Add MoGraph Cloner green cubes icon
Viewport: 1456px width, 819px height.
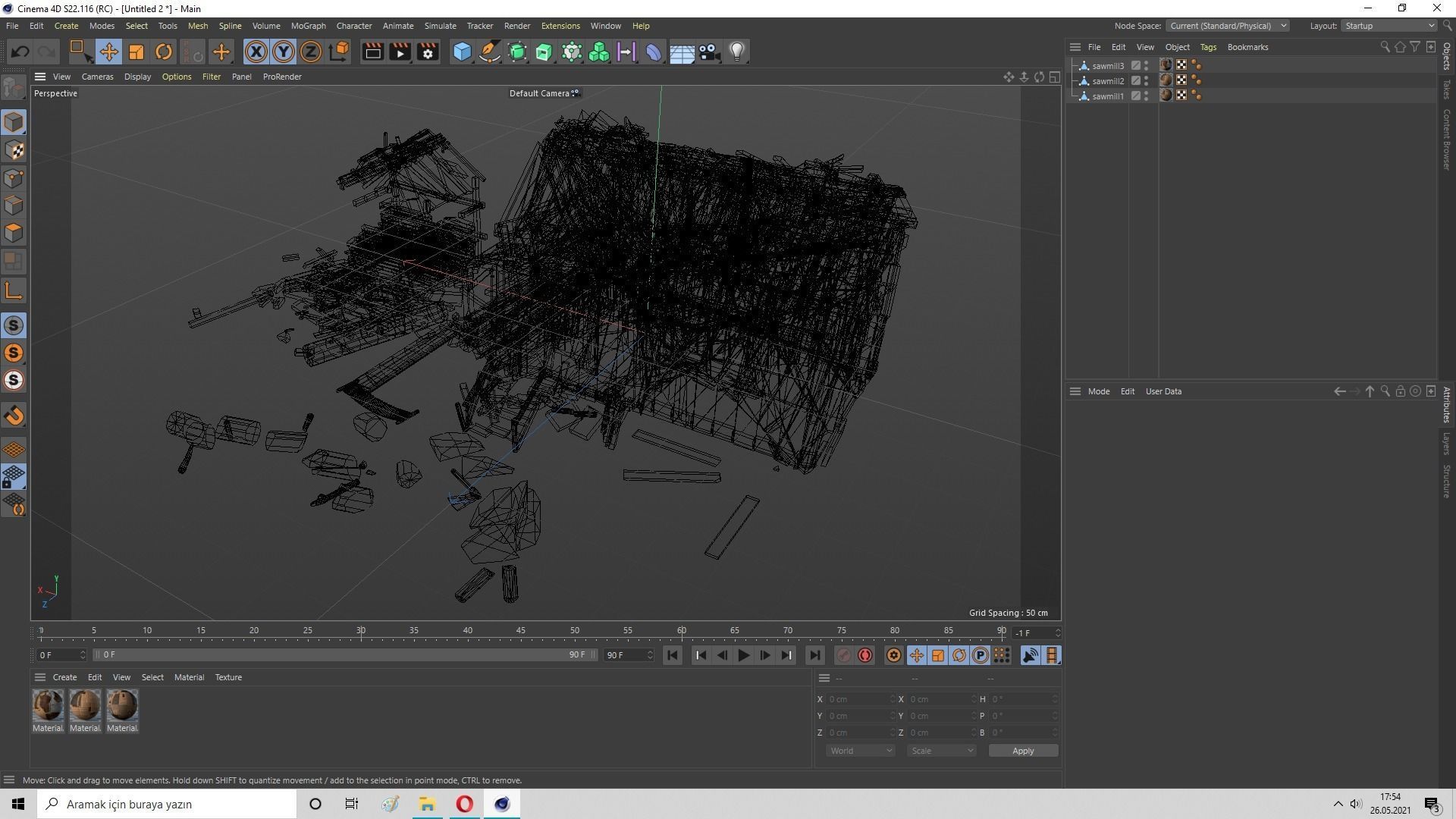599,52
